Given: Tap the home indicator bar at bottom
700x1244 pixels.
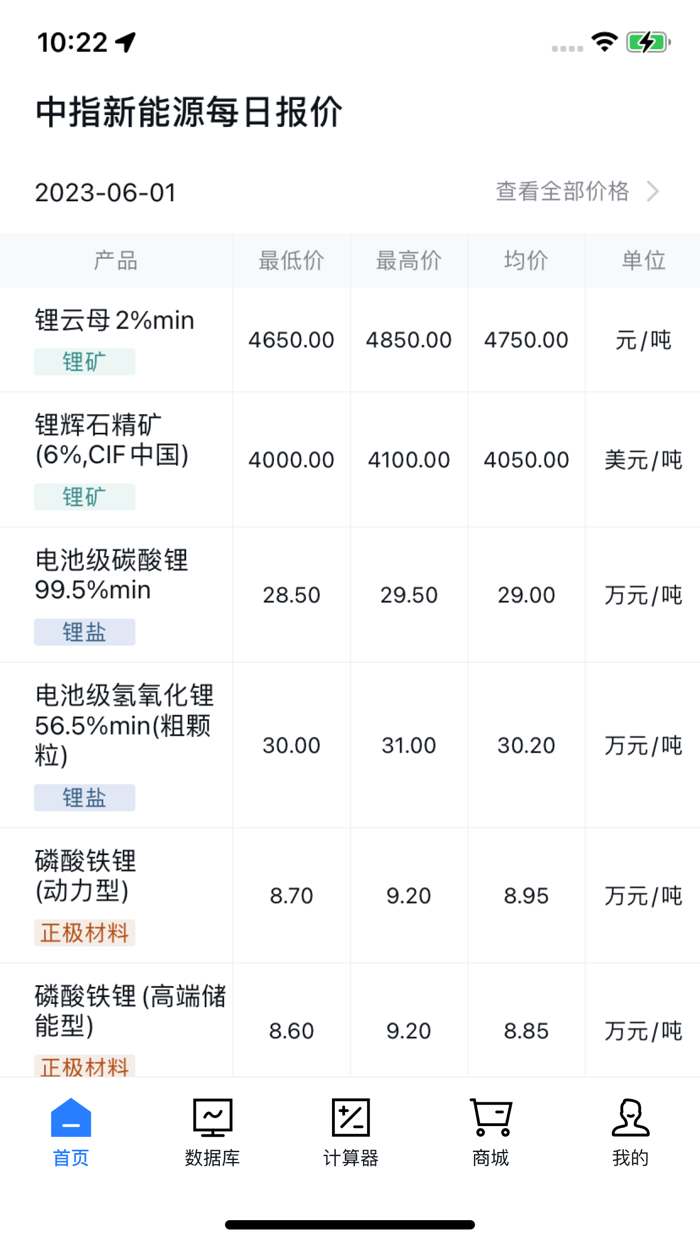Looking at the screenshot, I should point(350,1220).
